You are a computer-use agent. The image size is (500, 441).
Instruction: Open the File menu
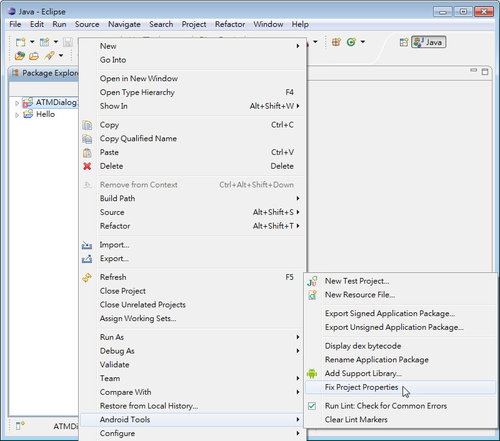(15, 24)
